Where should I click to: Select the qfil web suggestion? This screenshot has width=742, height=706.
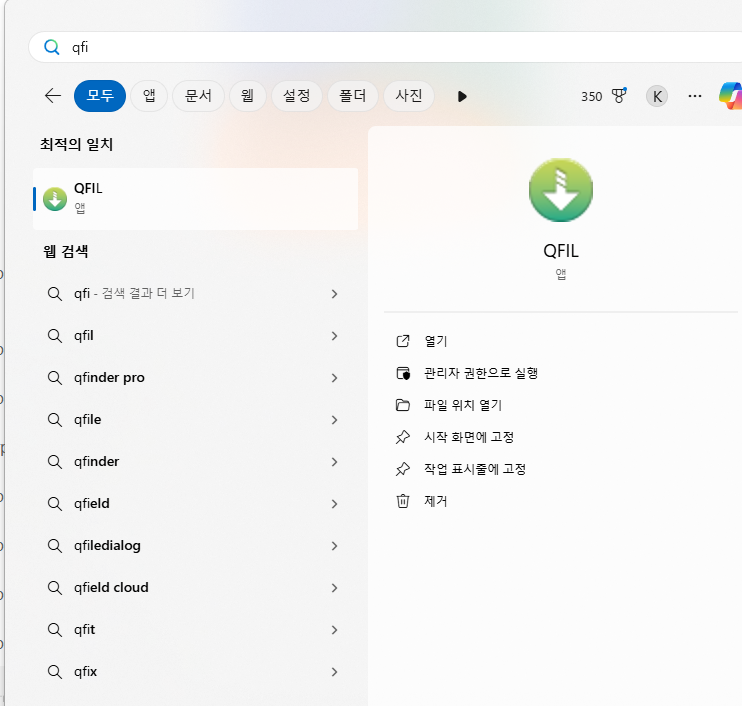click(x=195, y=336)
